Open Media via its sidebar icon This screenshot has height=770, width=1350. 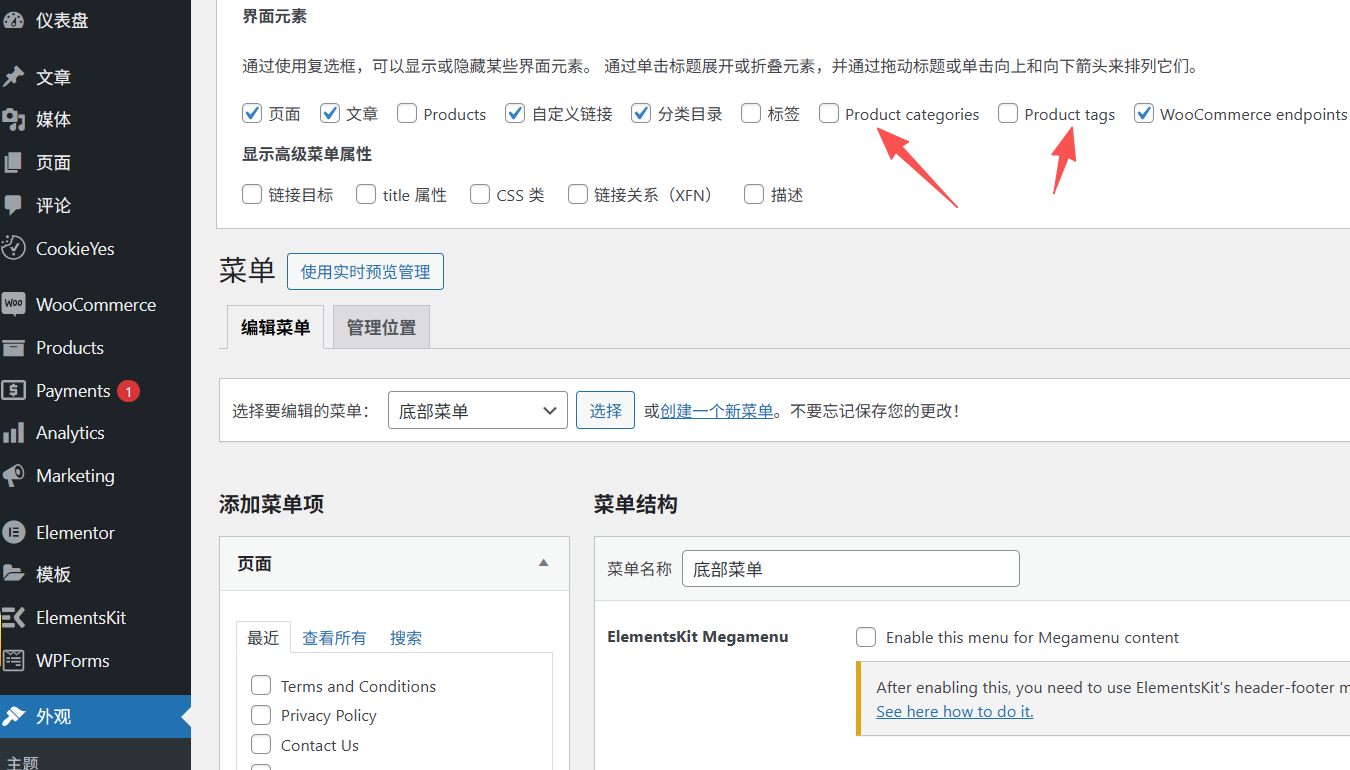click(14, 120)
